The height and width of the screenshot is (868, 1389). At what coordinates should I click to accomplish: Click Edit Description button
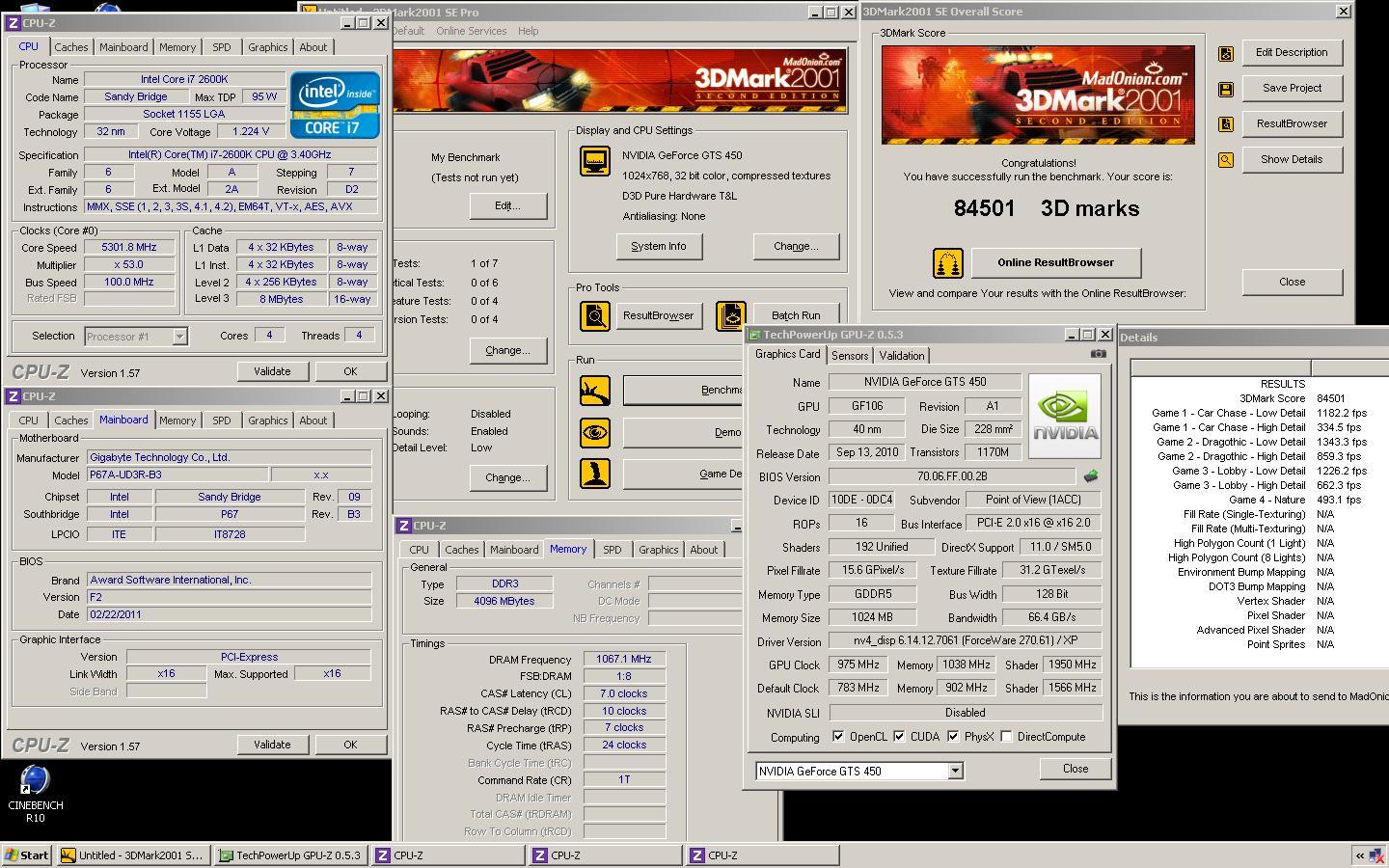point(1292,53)
